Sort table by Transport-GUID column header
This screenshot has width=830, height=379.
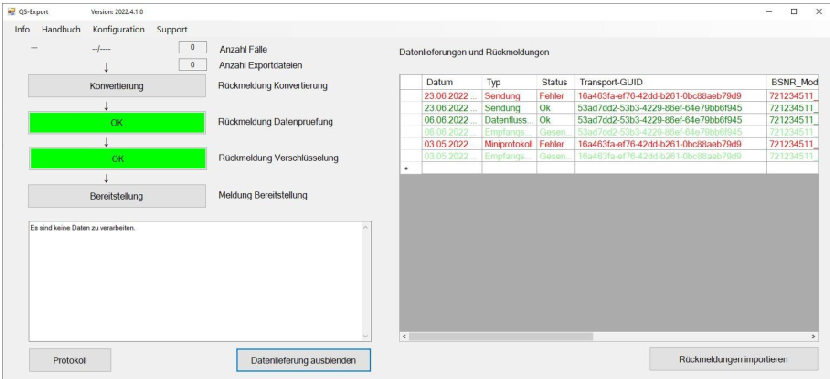[670, 82]
